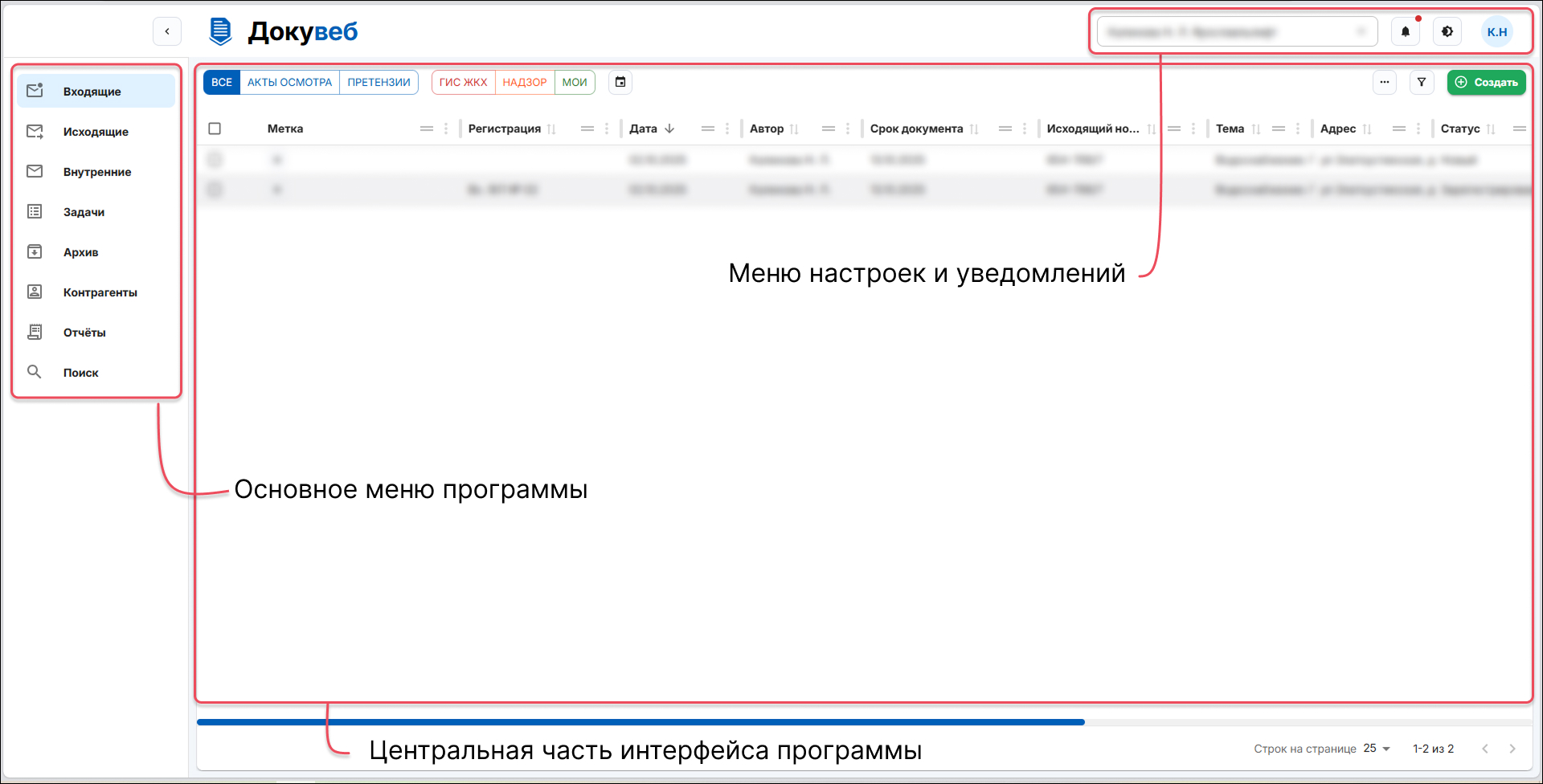Screen dimensions: 1543x784
Task: Check the first document row checkbox
Action: [x=215, y=159]
